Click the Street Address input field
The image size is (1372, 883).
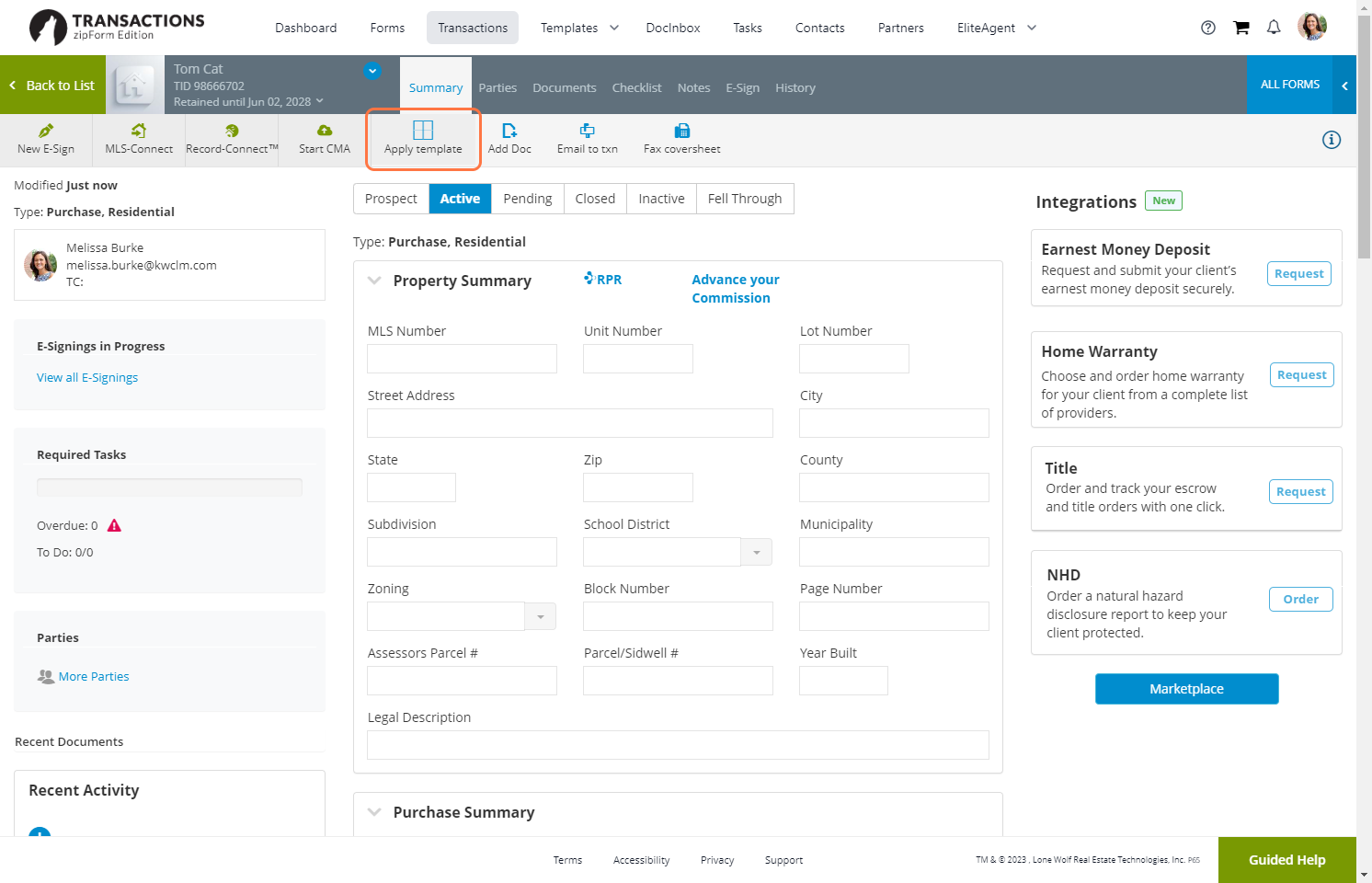tap(570, 423)
